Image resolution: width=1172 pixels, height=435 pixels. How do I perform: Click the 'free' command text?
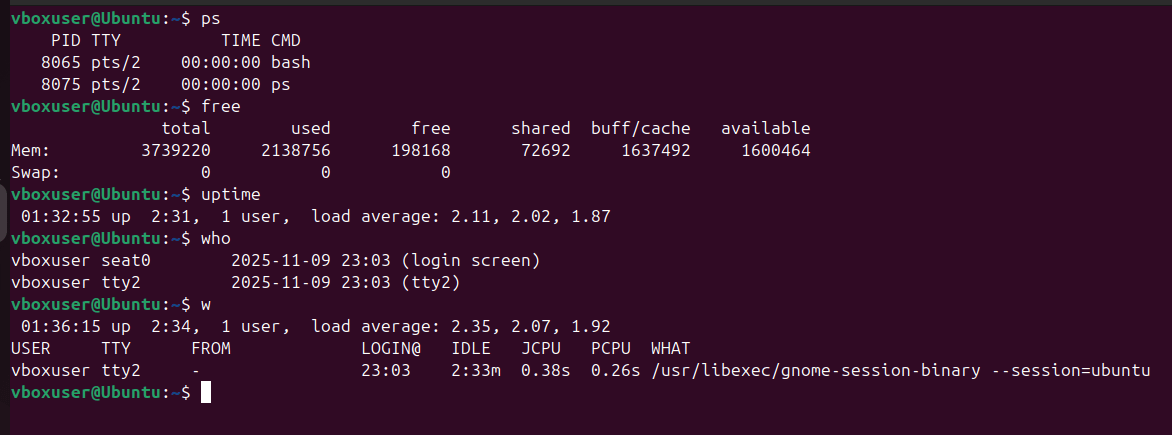pos(221,106)
